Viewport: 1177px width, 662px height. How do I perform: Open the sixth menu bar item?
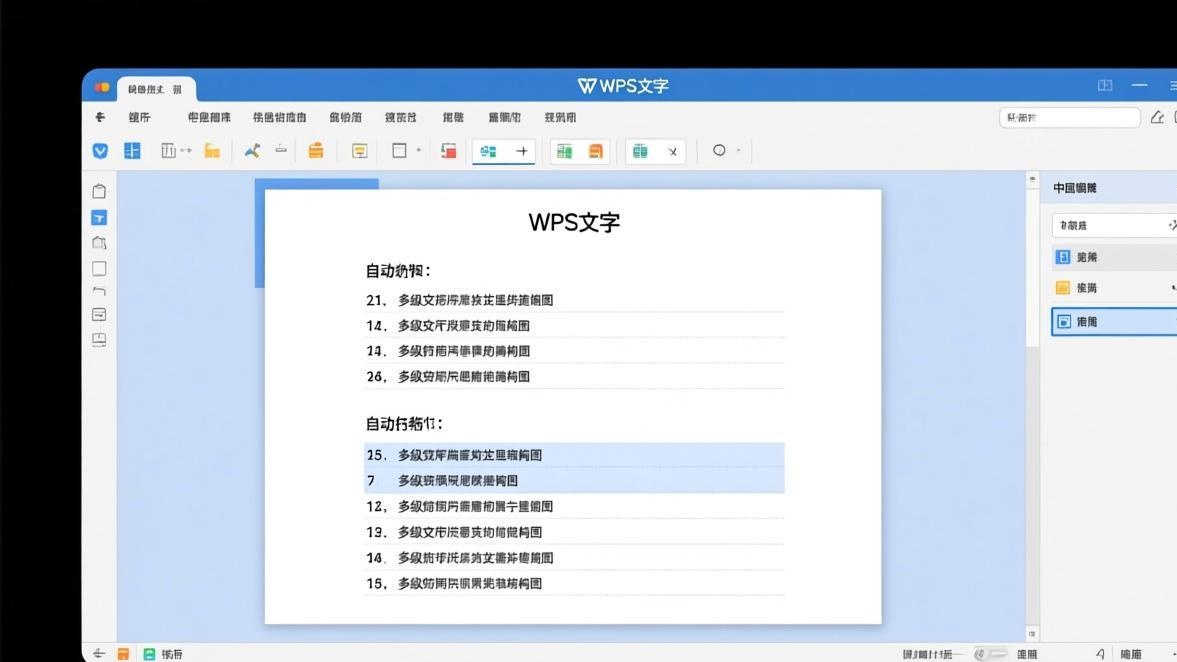pos(453,117)
